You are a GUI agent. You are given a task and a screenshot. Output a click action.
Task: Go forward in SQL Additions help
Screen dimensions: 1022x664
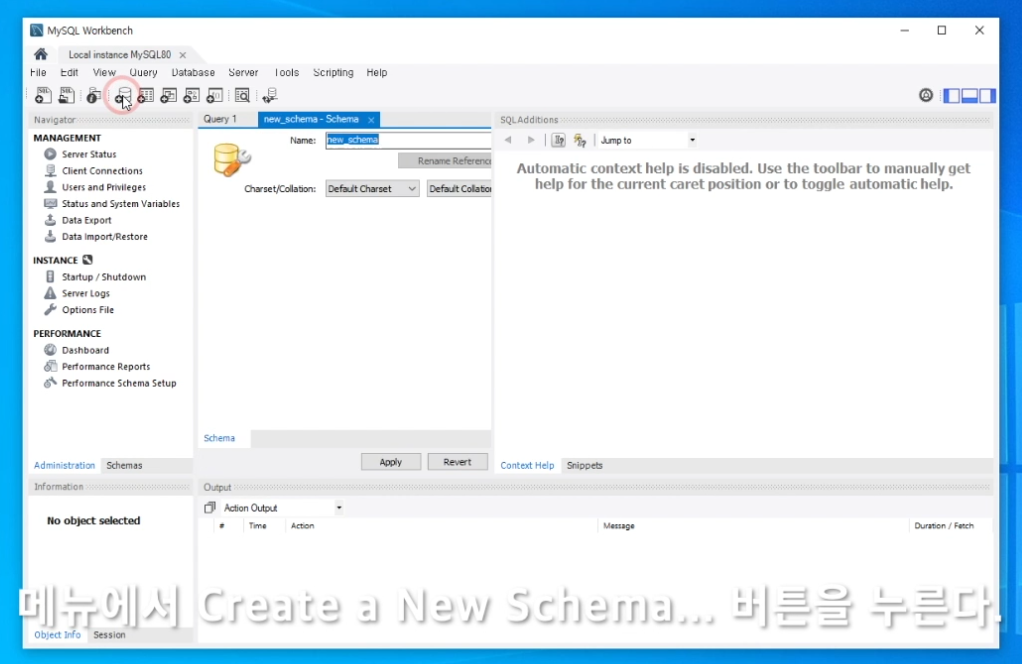coord(531,140)
